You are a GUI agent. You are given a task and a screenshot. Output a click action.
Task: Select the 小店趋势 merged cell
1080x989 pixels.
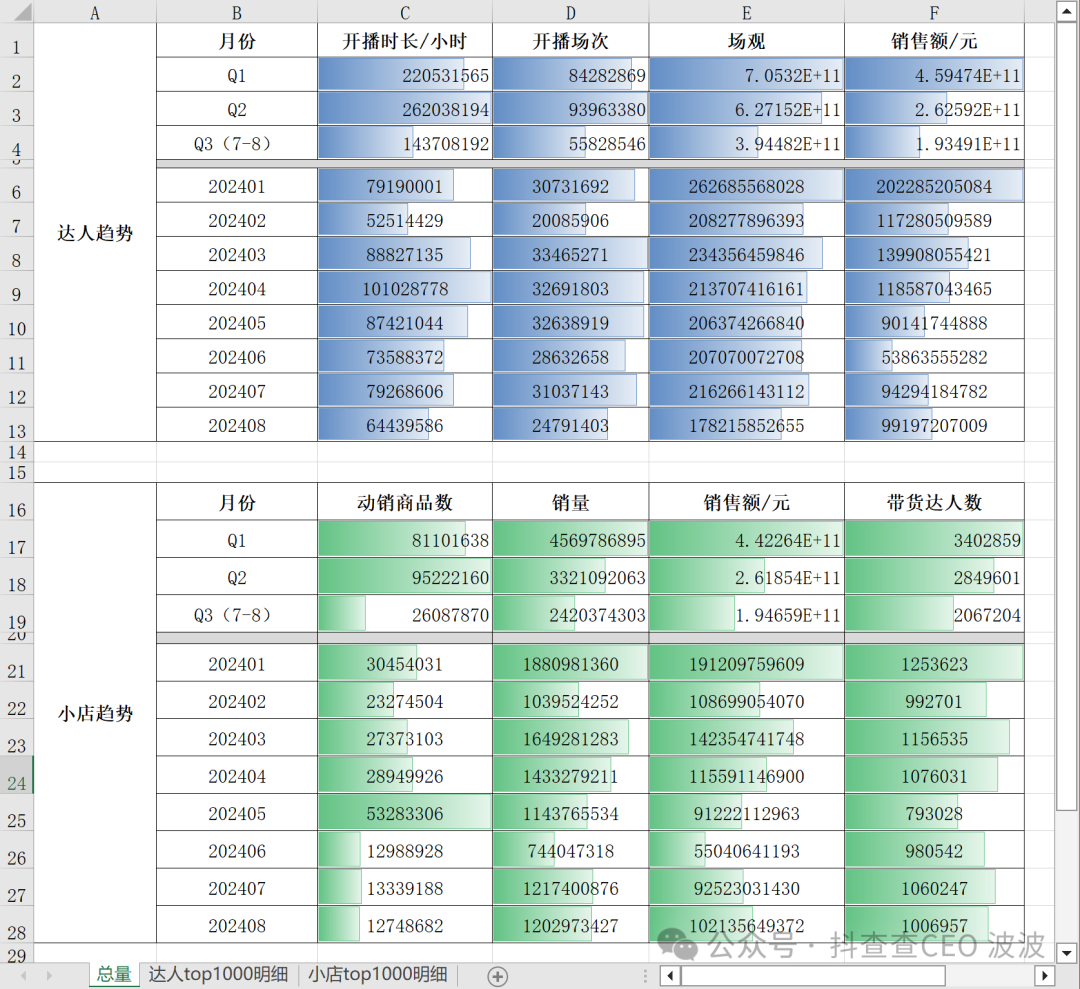[95, 713]
